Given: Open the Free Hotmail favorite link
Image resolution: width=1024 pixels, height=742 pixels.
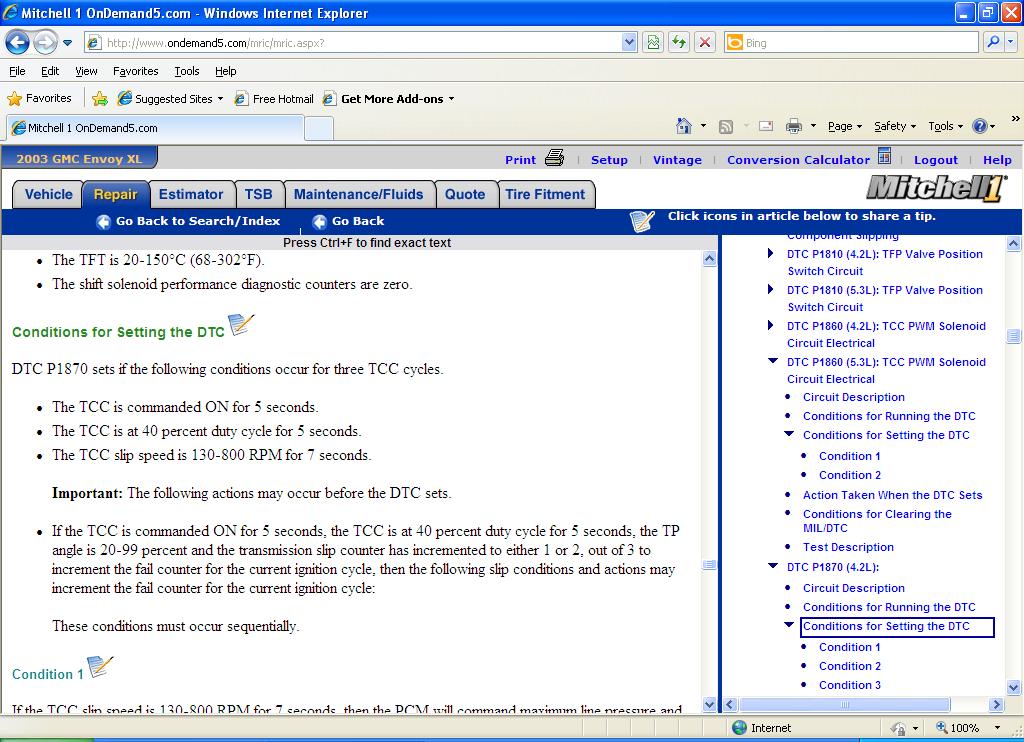Looking at the screenshot, I should pyautogui.click(x=274, y=99).
